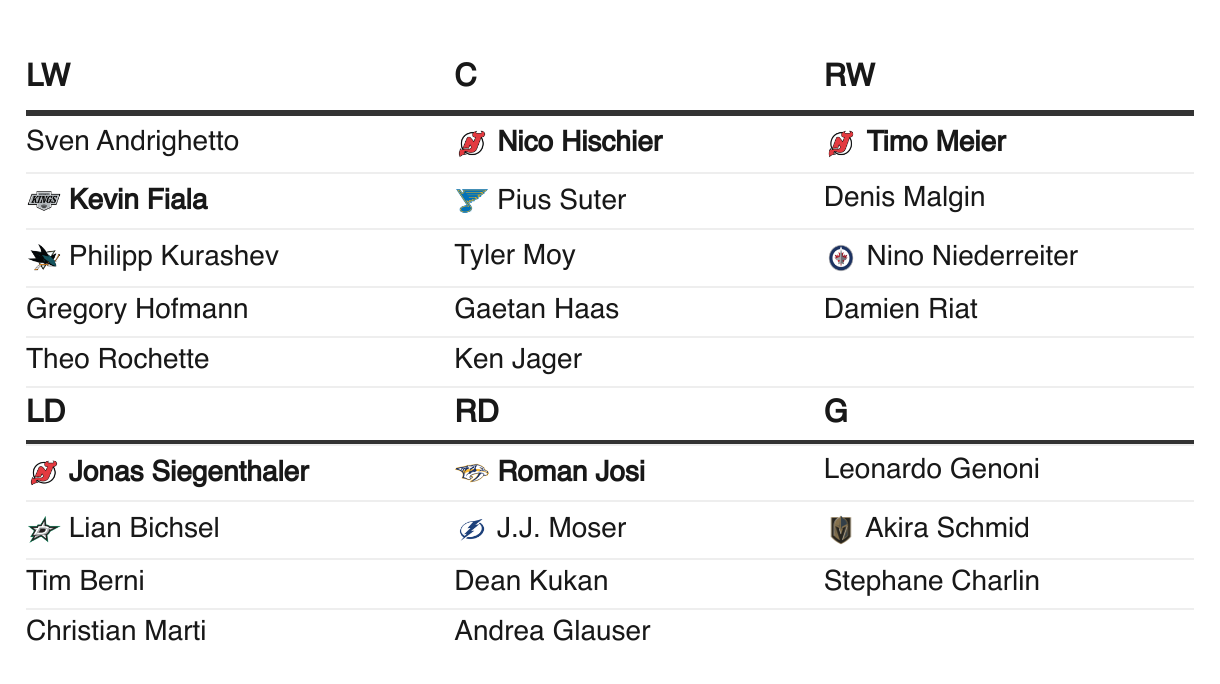Click Denis Malgin in the RW column

click(x=905, y=197)
